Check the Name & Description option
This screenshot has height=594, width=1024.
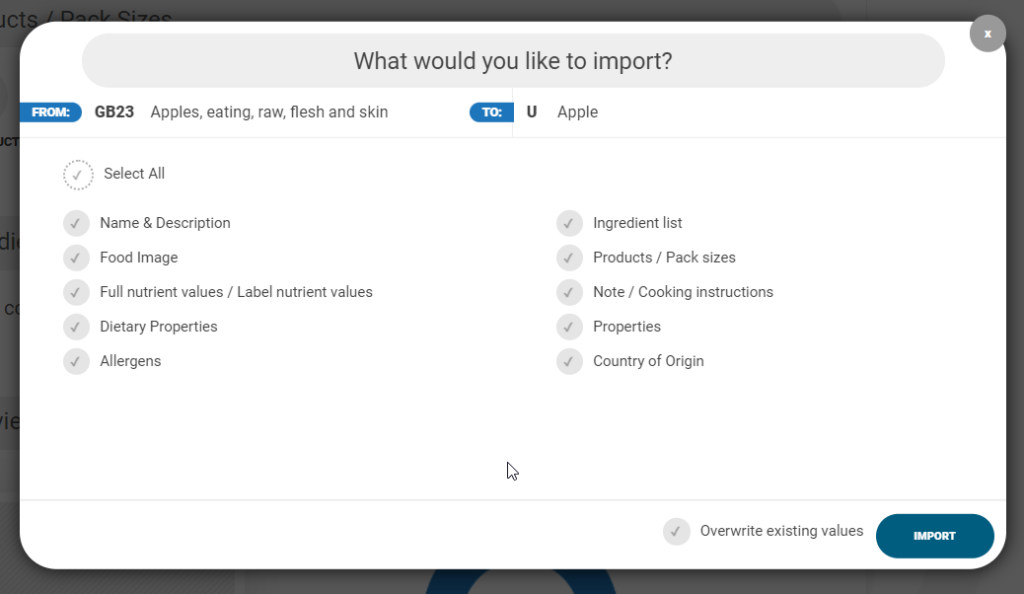(x=77, y=223)
